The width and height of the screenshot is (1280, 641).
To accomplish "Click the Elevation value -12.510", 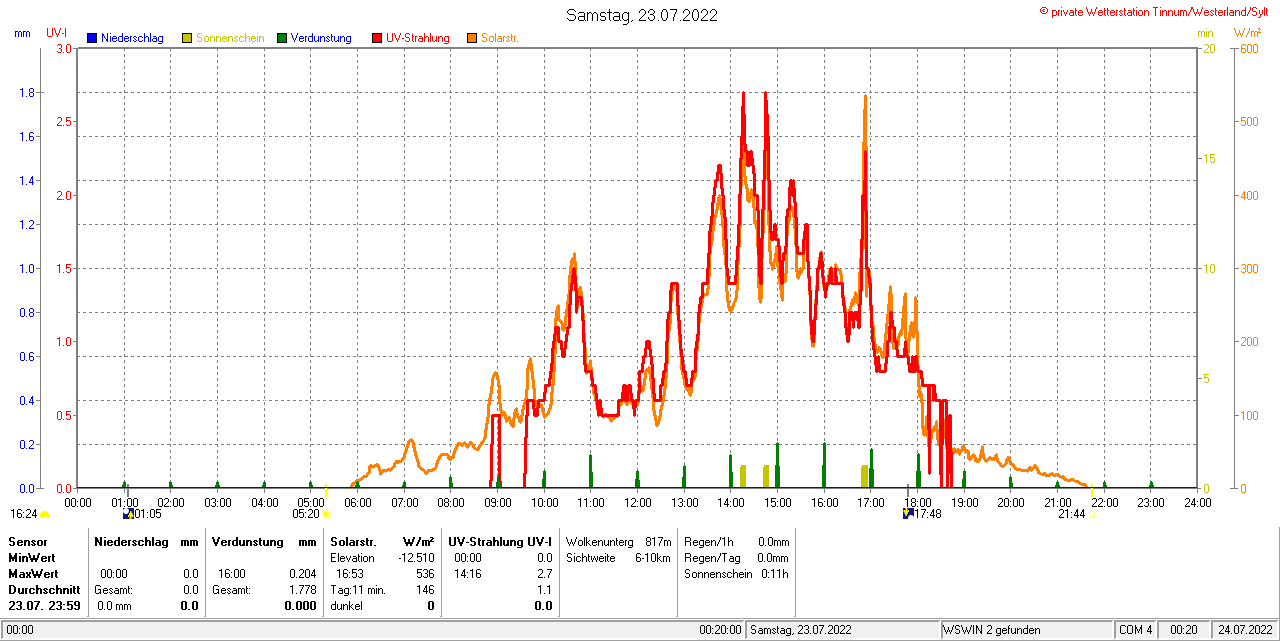I will click(x=416, y=557).
